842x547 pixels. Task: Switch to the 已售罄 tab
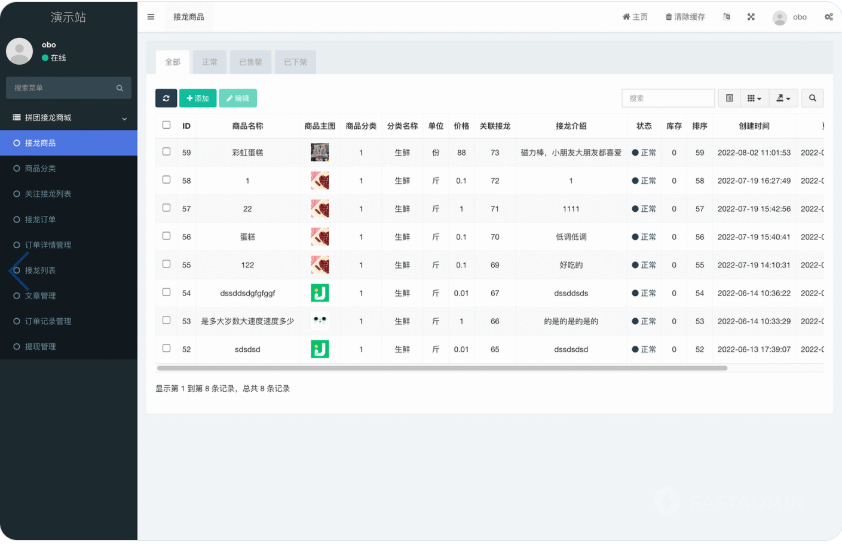[x=250, y=62]
